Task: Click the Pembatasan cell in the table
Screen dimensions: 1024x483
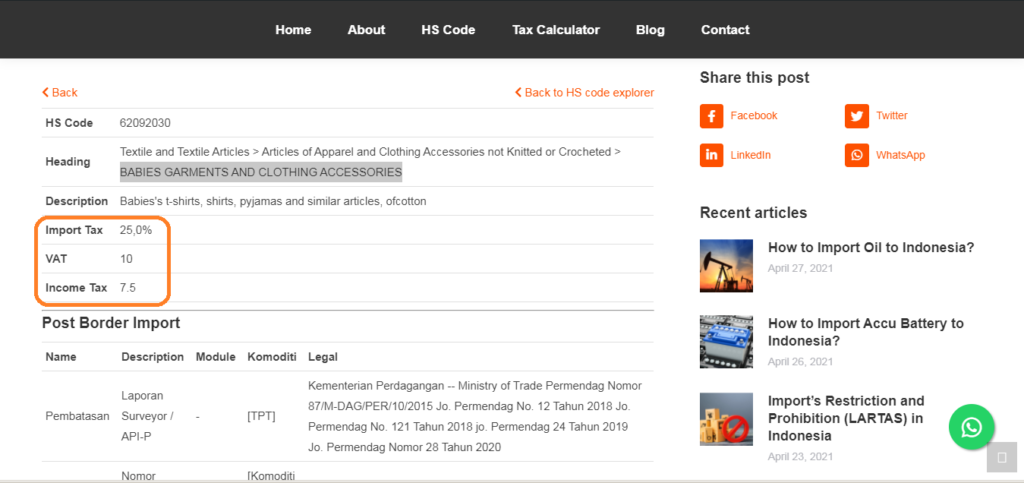Action: pyautogui.click(x=78, y=416)
